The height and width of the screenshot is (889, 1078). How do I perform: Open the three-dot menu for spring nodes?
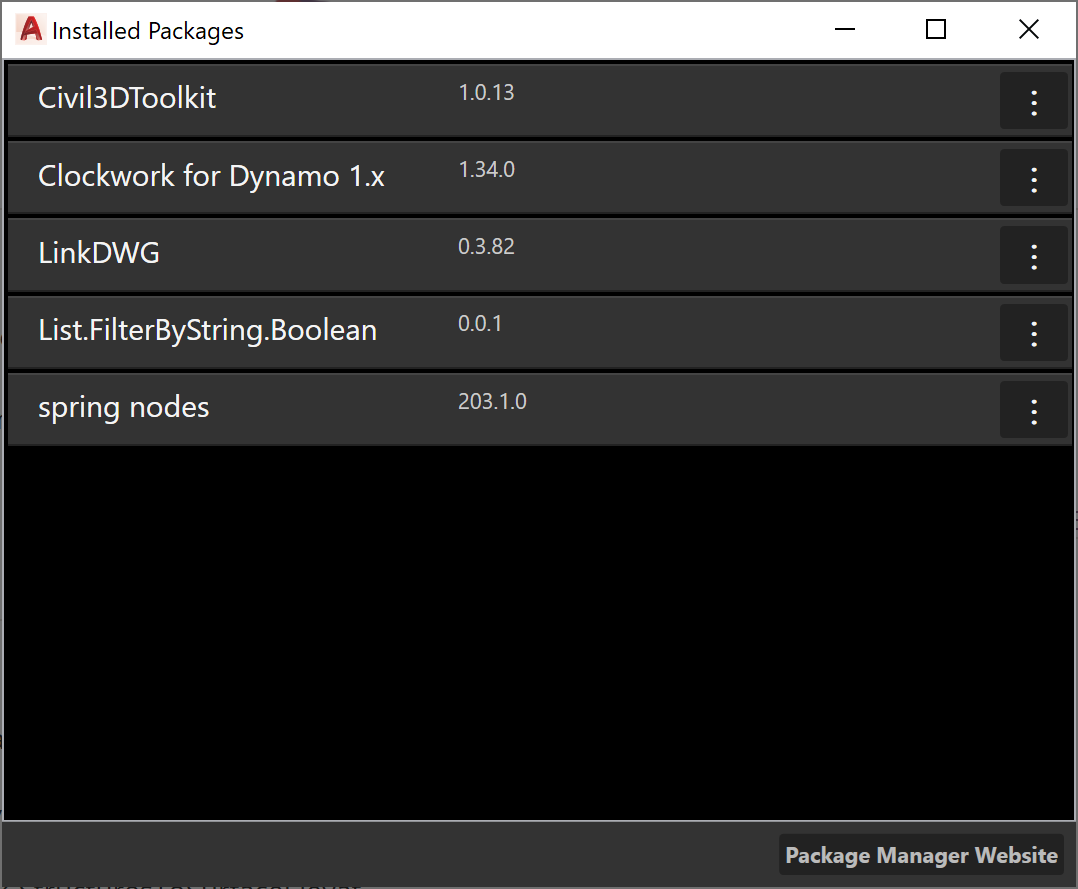pos(1033,410)
